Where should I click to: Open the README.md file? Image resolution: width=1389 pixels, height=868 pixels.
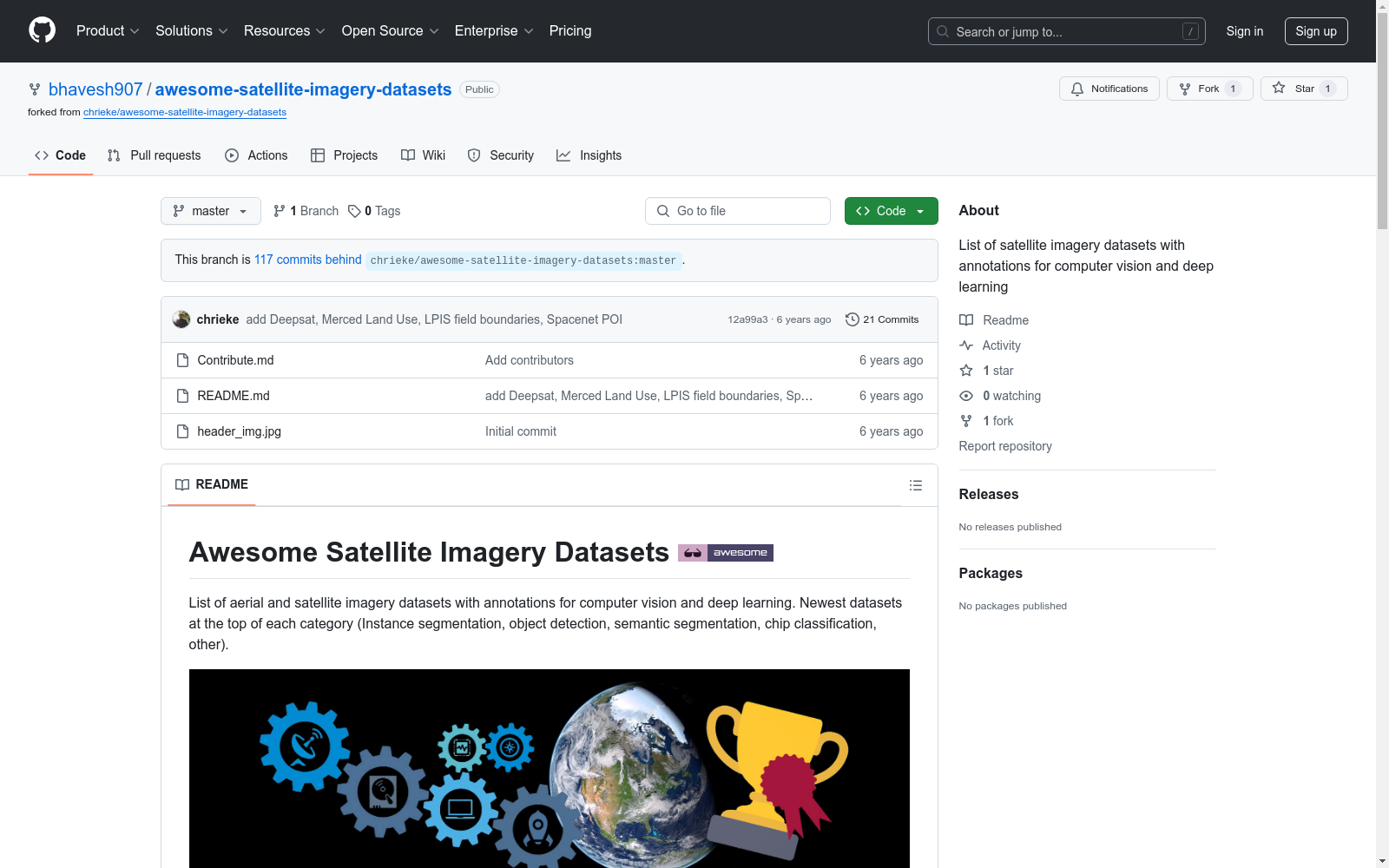234,396
